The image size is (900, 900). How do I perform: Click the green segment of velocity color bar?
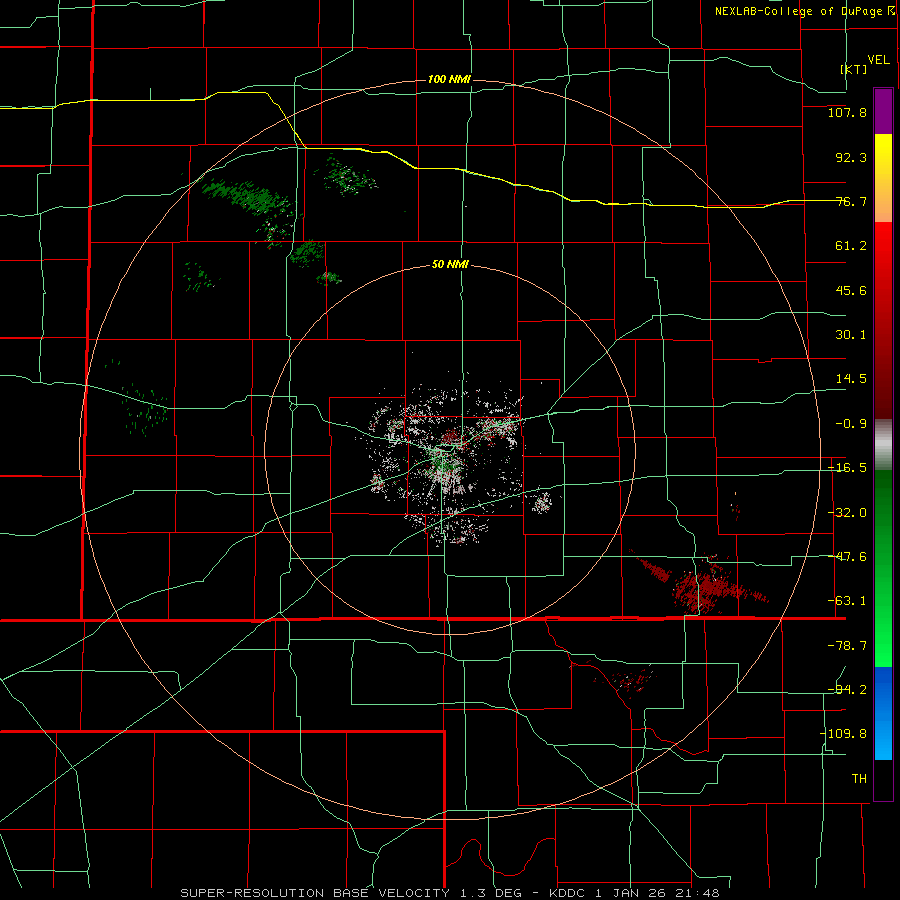883,568
